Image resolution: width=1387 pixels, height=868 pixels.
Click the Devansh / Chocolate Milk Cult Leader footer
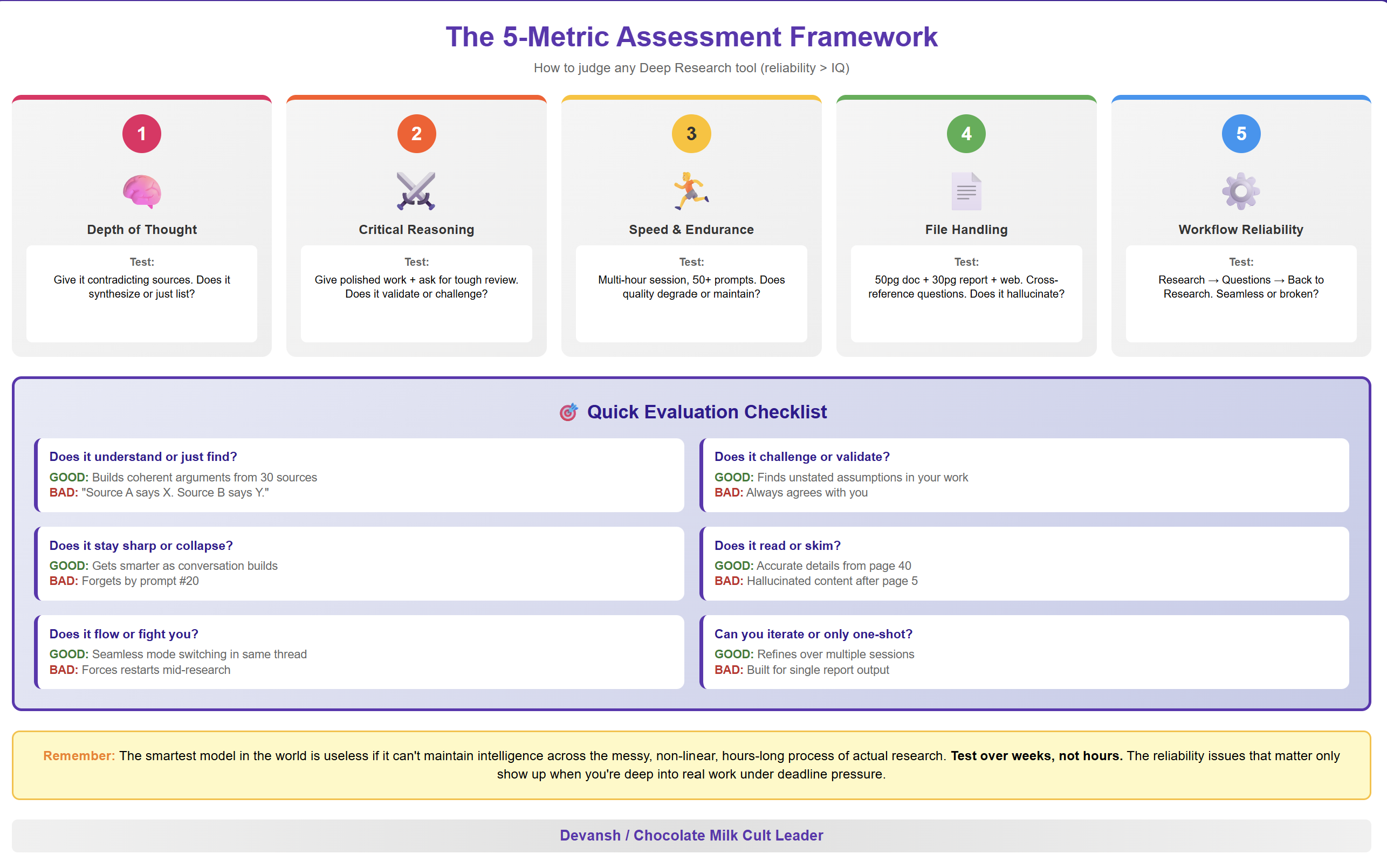coord(691,835)
